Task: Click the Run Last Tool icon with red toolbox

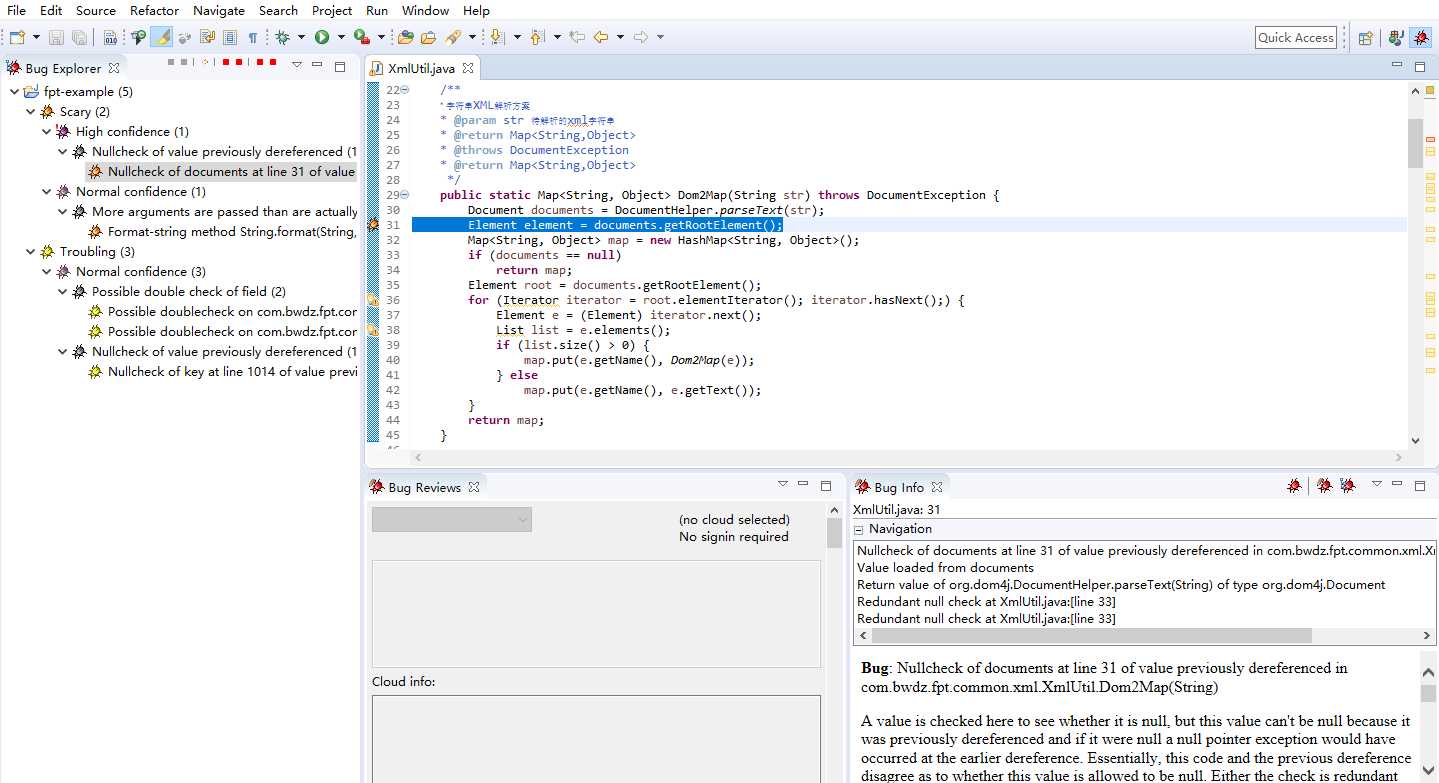Action: pos(361,37)
